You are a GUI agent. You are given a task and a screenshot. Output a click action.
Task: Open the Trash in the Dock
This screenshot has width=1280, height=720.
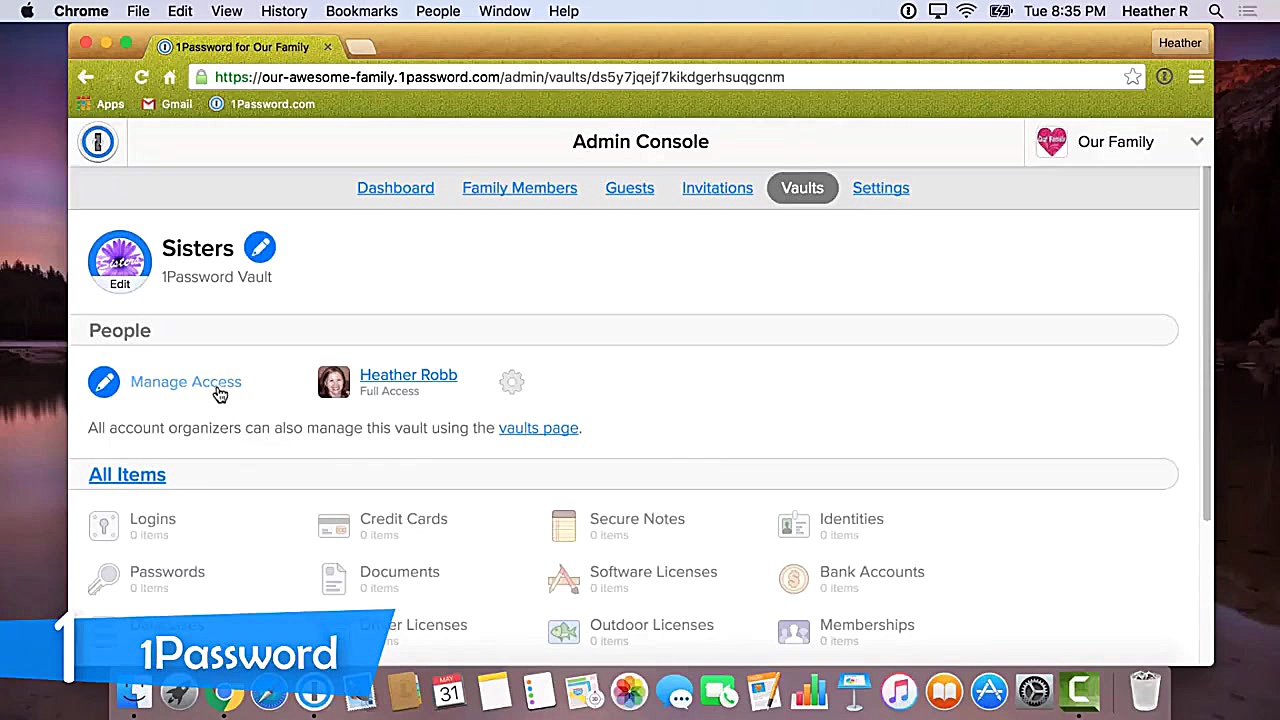[1145, 691]
